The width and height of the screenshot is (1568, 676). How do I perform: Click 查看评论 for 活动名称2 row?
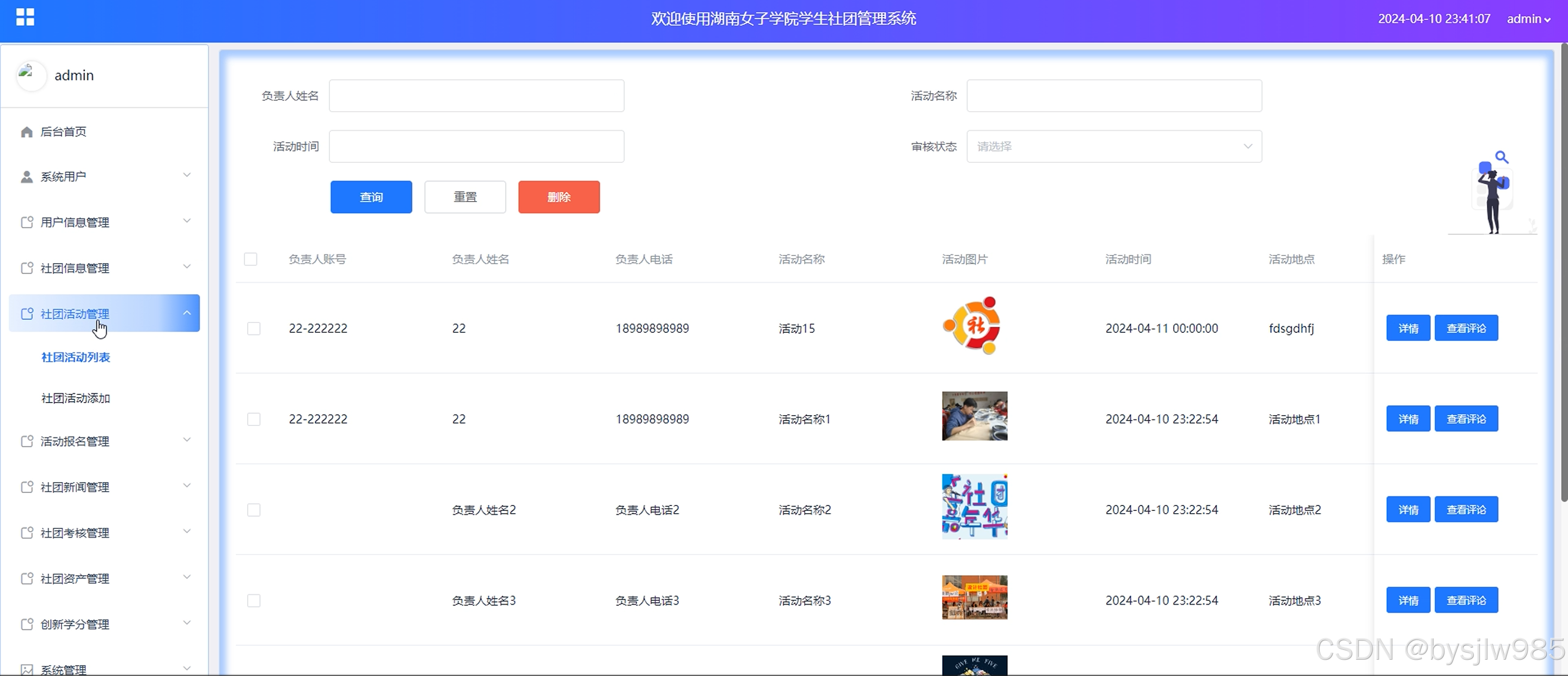[1466, 510]
